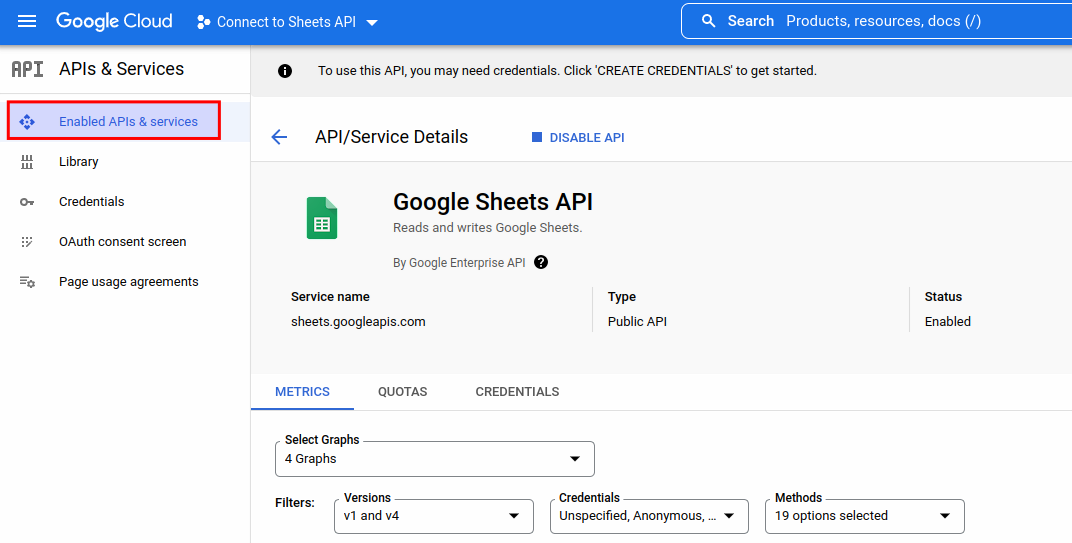Click the Google Sheets product icon
This screenshot has width=1072, height=543.
click(x=322, y=218)
